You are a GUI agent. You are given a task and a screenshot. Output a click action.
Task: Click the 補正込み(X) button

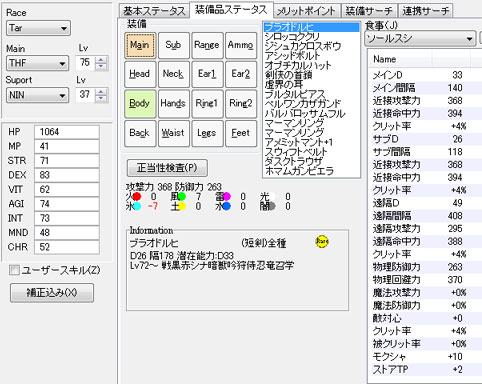pyautogui.click(x=52, y=293)
